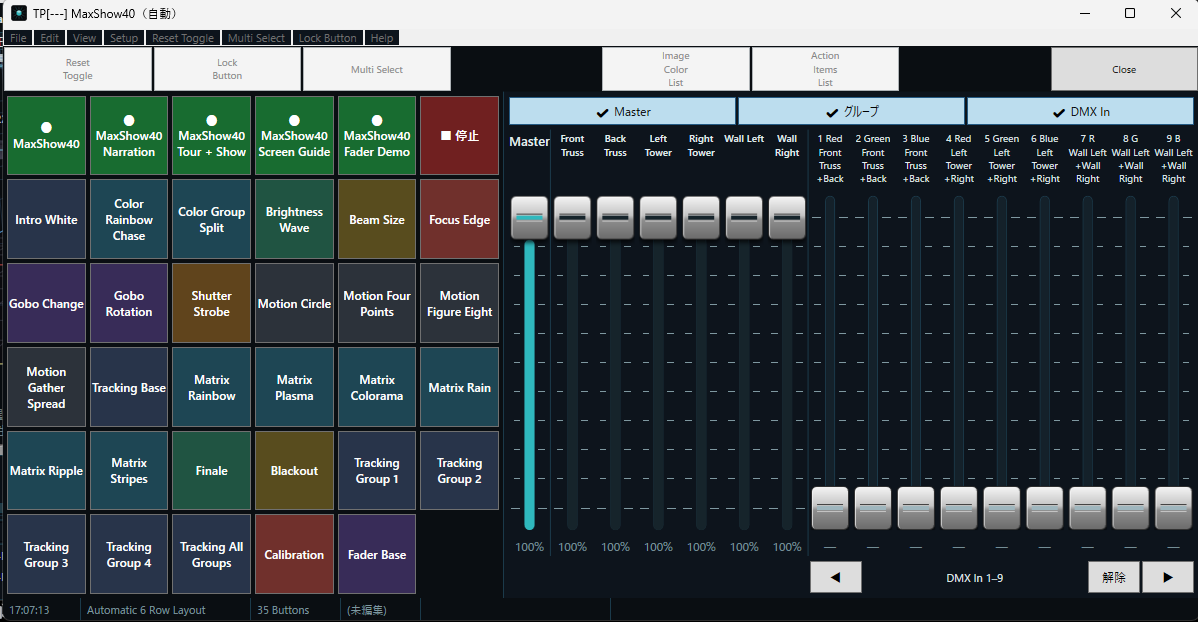Click the 1 Red Front Truss DMX fader
Image resolution: width=1198 pixels, height=622 pixels.
830,507
